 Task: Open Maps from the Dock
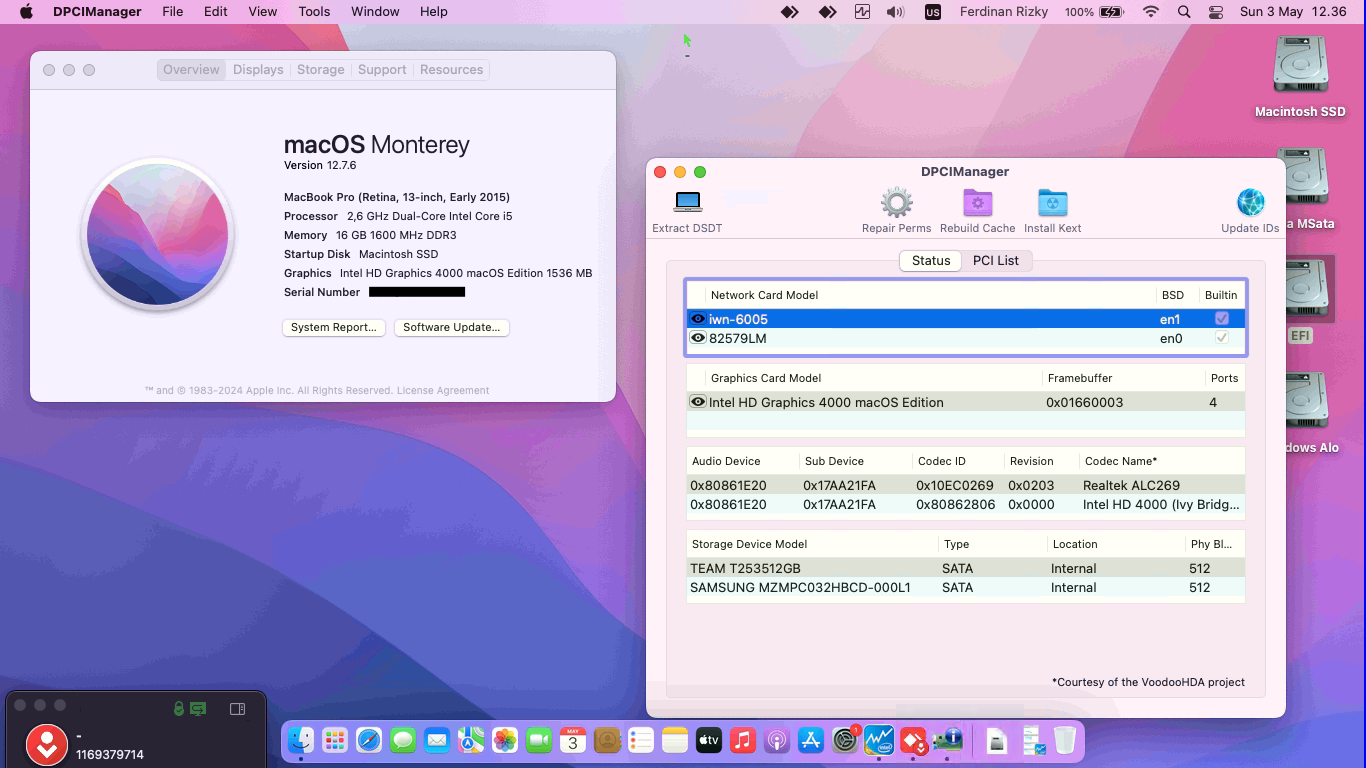pyautogui.click(x=471, y=740)
